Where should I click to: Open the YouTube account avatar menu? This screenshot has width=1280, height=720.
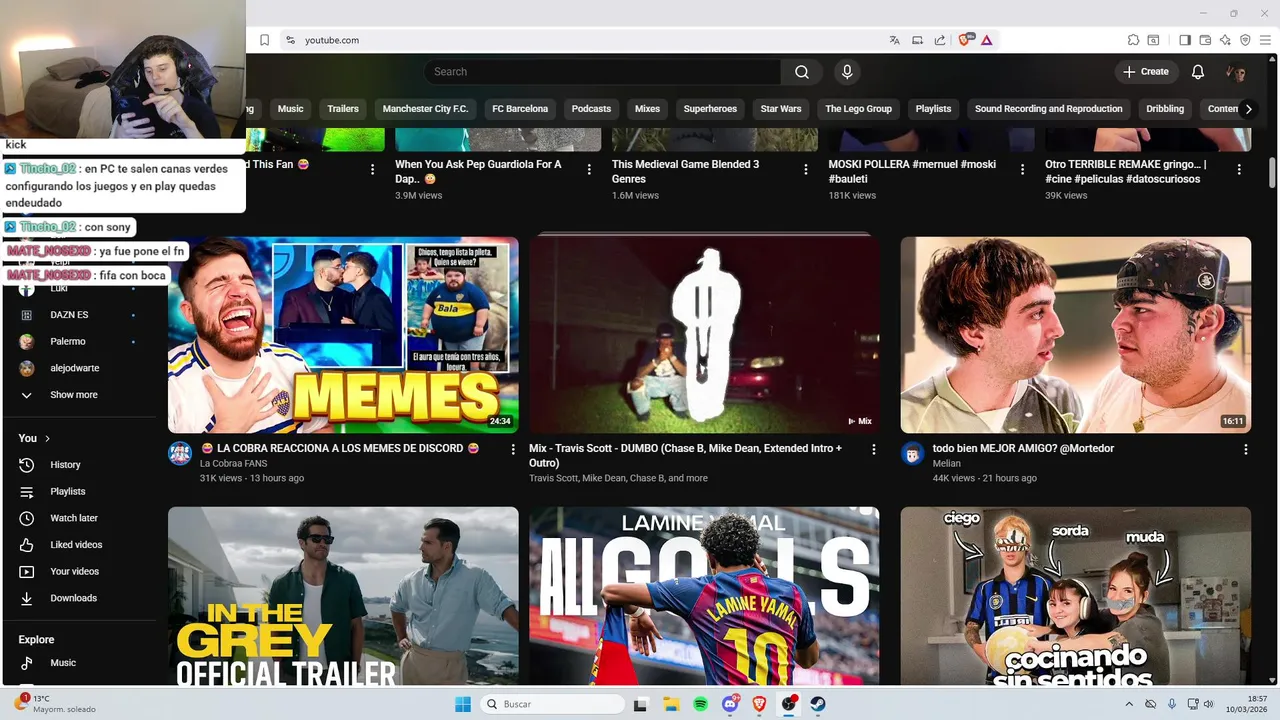click(1236, 72)
